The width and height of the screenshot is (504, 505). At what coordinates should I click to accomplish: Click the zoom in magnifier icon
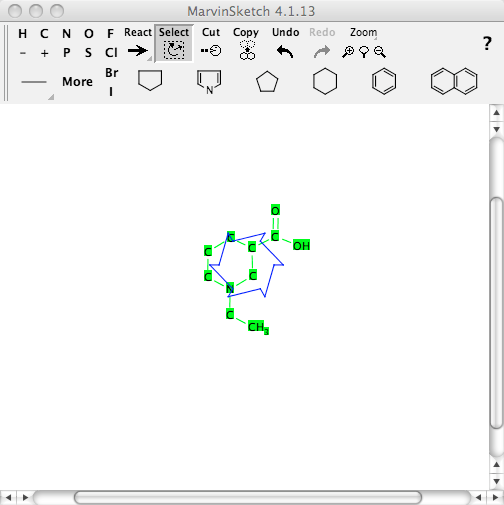tap(348, 52)
